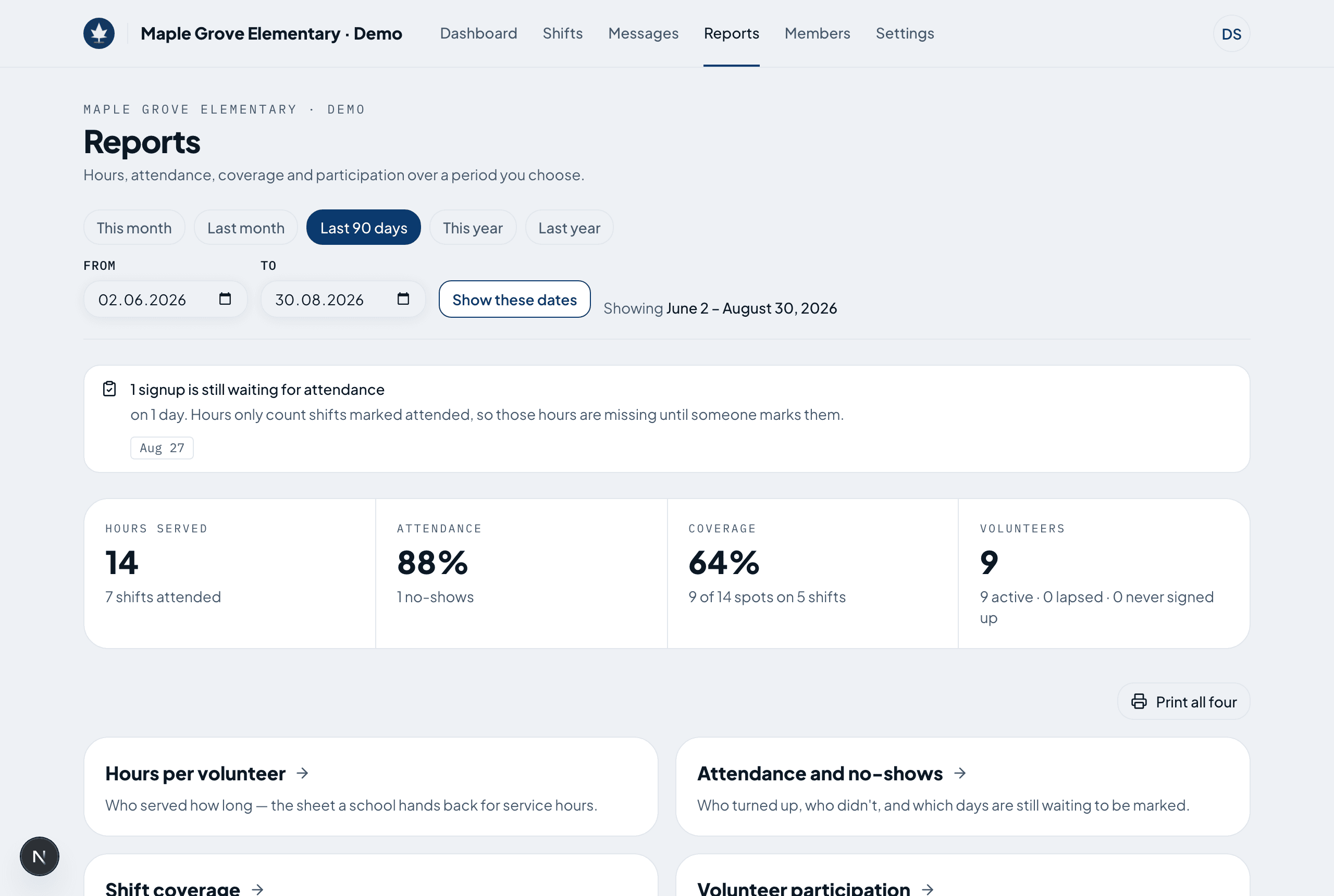Click the printer icon beside Print all four
The width and height of the screenshot is (1334, 896).
pos(1139,701)
